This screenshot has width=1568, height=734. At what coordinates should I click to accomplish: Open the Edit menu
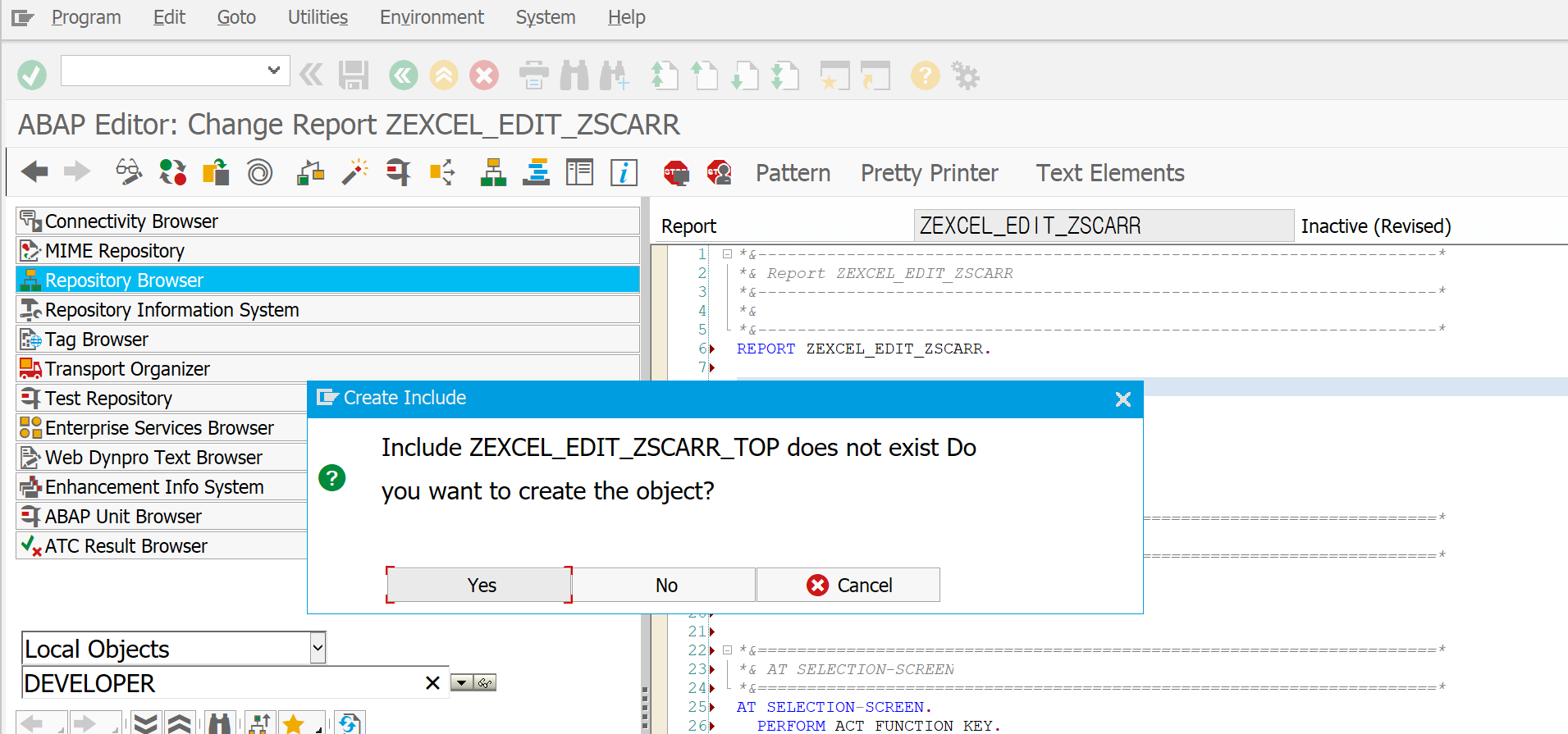169,17
